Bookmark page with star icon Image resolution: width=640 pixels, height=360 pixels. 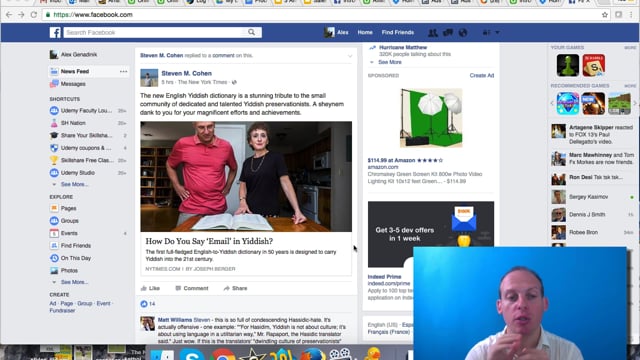point(605,15)
